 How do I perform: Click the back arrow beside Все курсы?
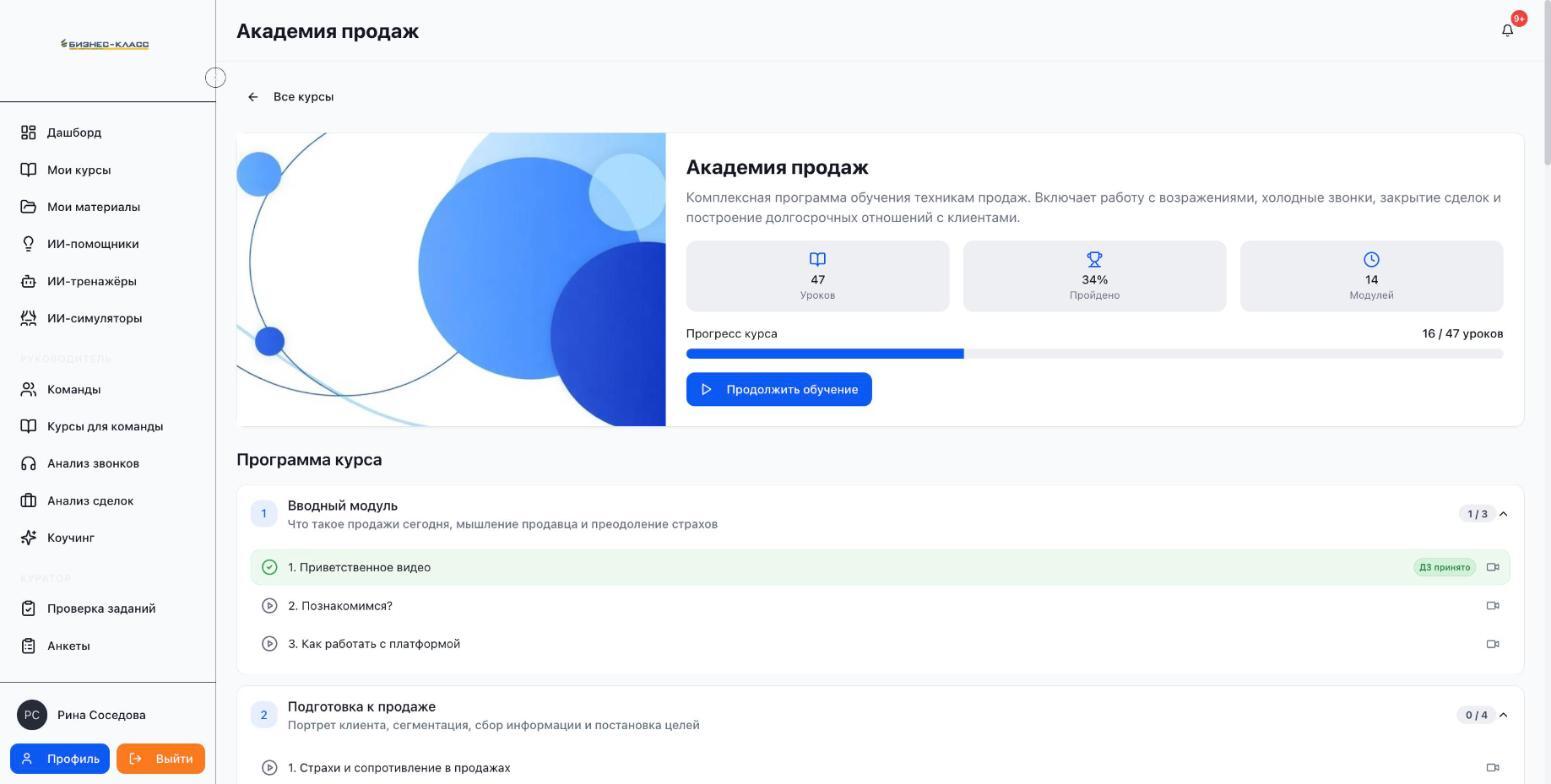coord(253,97)
